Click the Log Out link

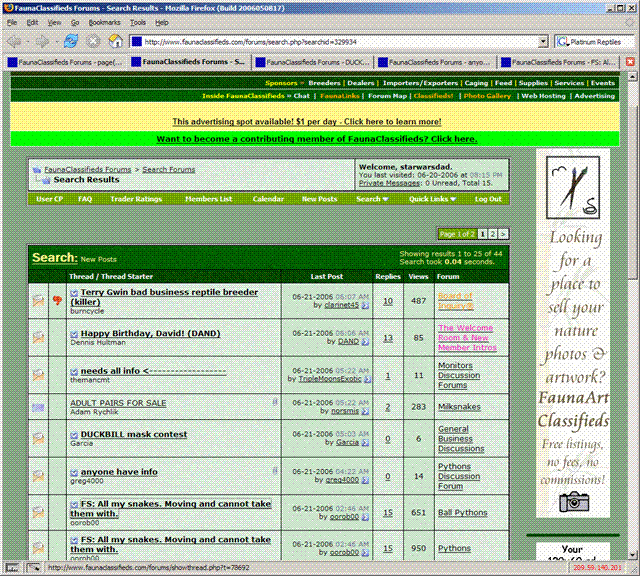tap(488, 199)
